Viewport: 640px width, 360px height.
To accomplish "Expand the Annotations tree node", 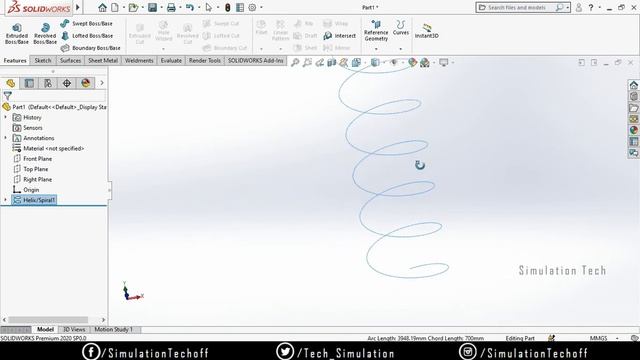I will click(5, 138).
